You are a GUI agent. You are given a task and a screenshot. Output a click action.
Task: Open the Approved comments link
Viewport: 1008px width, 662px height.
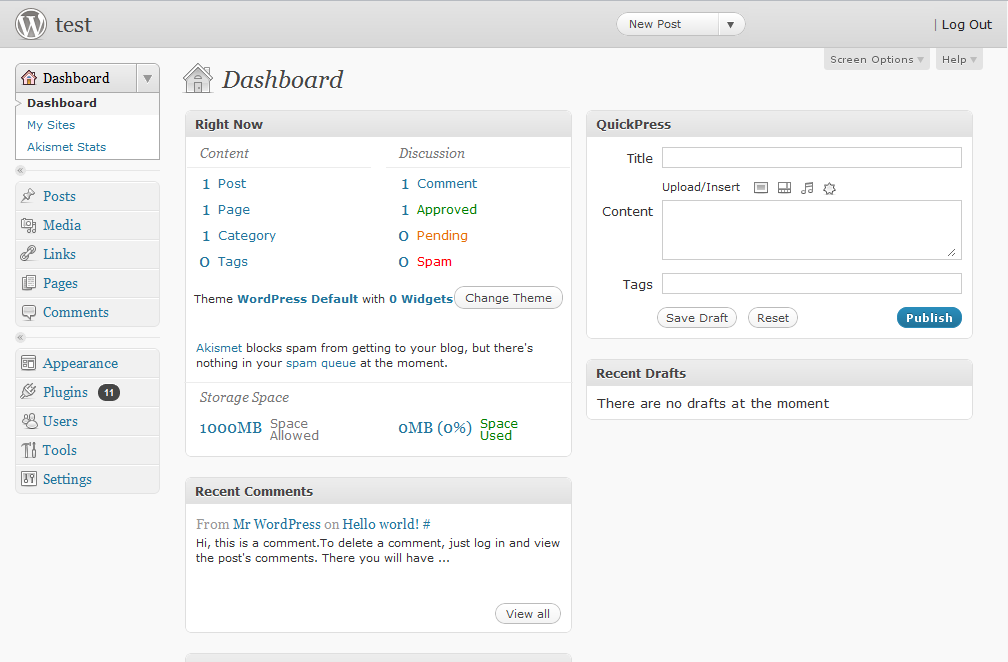click(447, 210)
